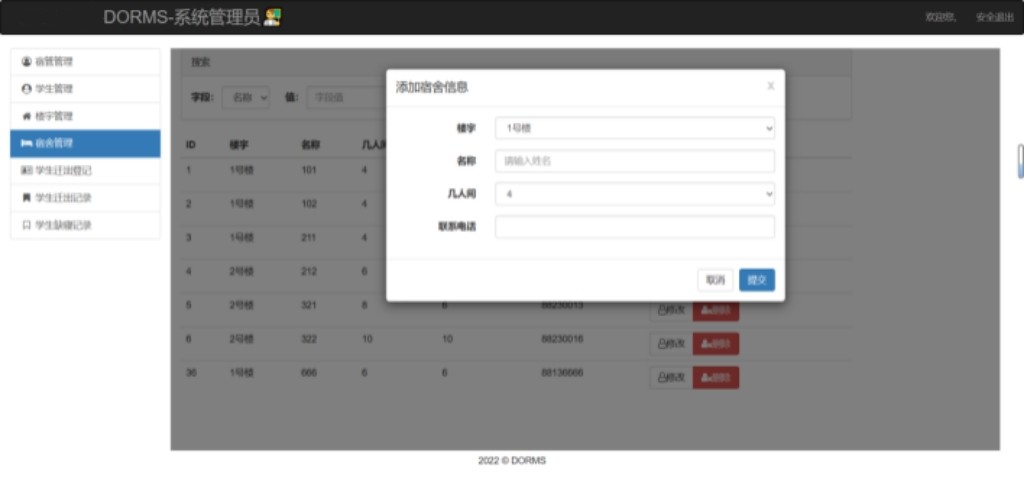Open the 字段 dropdown in search panel
The height and width of the screenshot is (504, 1024).
[246, 97]
